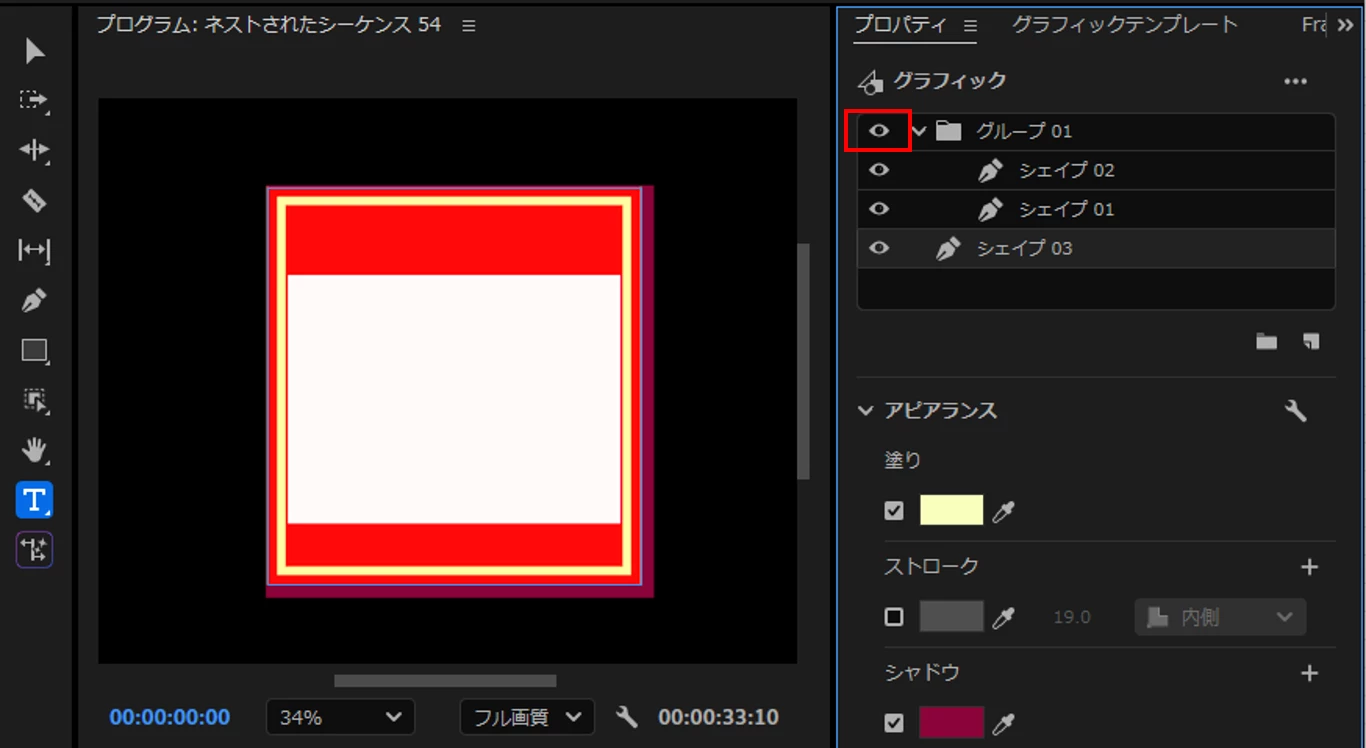Open the cut-off Fra… panel tab
Image resolution: width=1366 pixels, height=748 pixels.
1313,25
